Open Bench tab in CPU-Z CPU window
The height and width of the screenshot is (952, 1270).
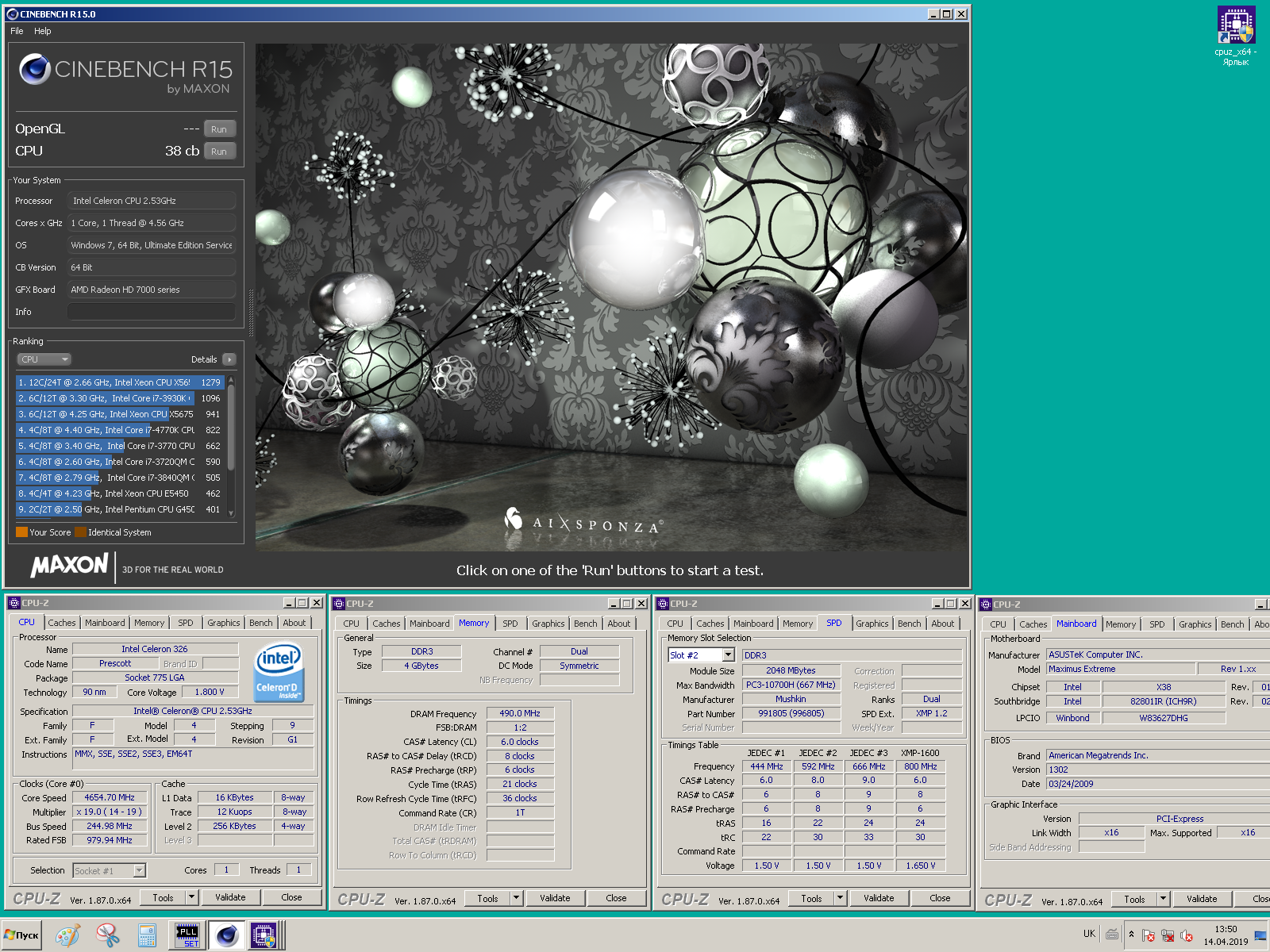(x=261, y=623)
